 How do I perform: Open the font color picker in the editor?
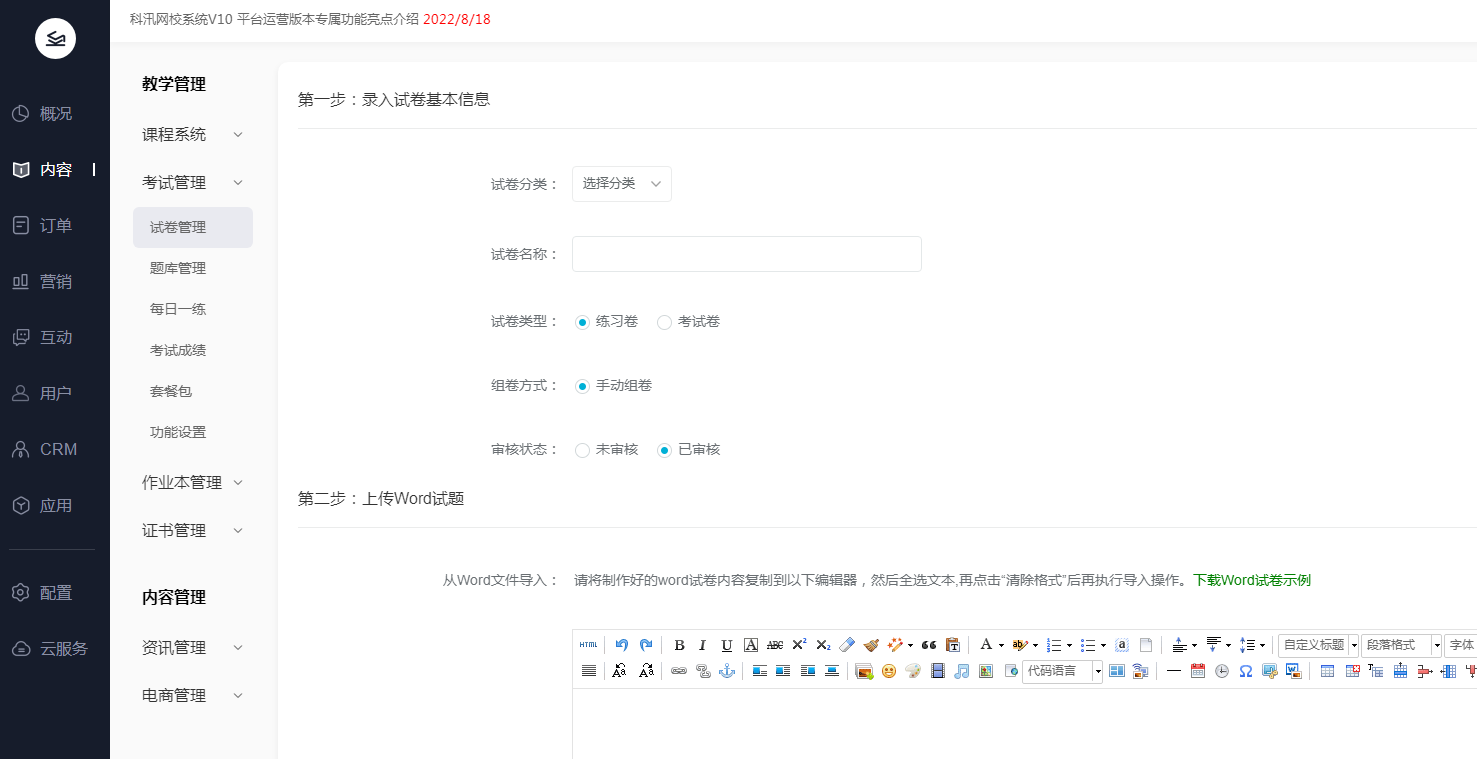tap(988, 644)
